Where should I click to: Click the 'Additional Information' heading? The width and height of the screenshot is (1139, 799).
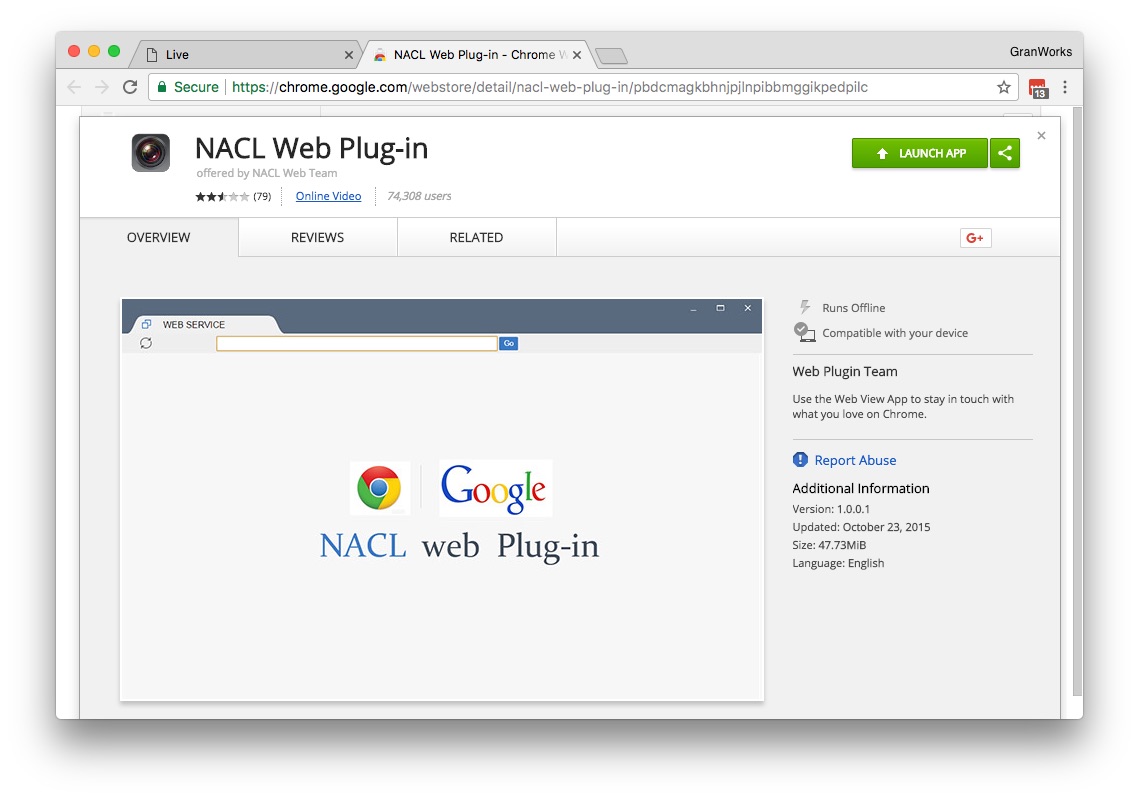pyautogui.click(x=861, y=489)
